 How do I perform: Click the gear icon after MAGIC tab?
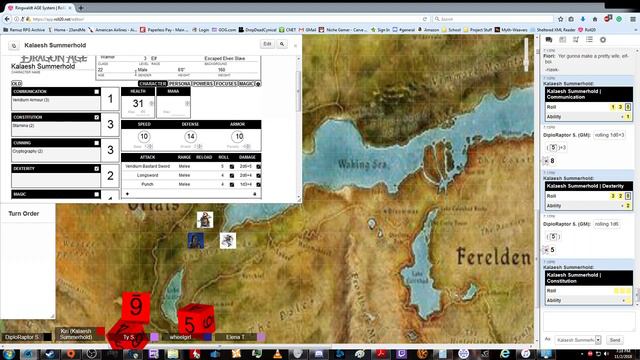258,84
